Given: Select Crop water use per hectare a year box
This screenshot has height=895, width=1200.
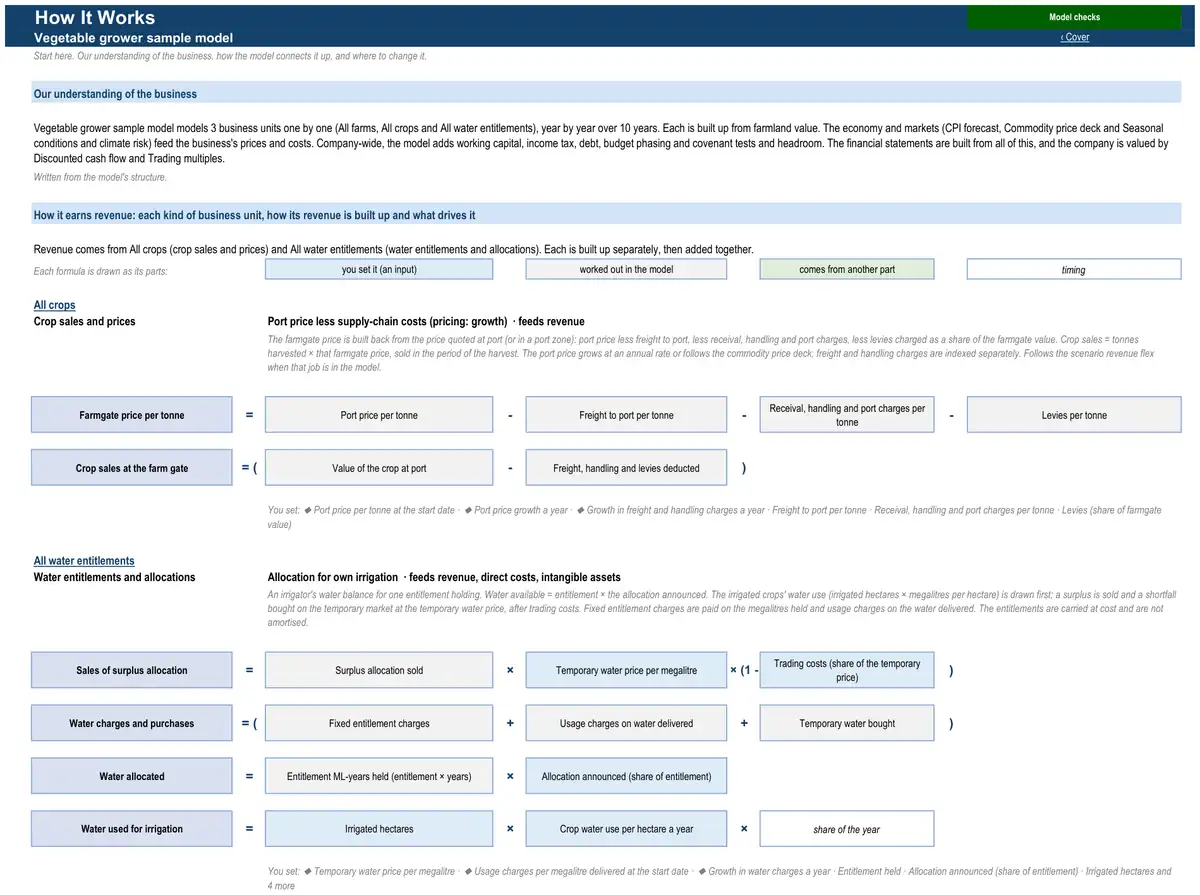Looking at the screenshot, I should [x=626, y=829].
